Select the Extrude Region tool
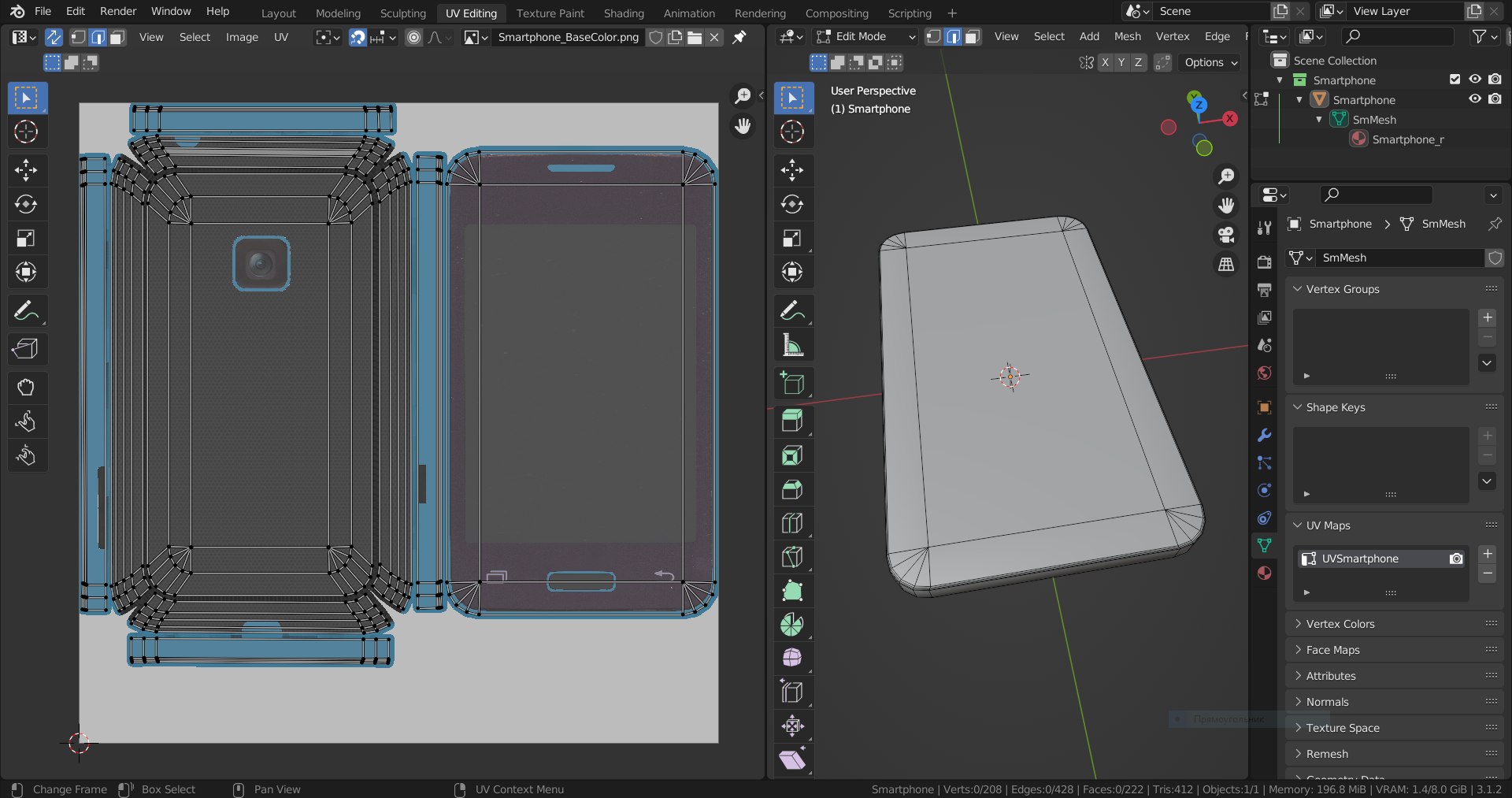This screenshot has width=1512, height=798. 792,421
